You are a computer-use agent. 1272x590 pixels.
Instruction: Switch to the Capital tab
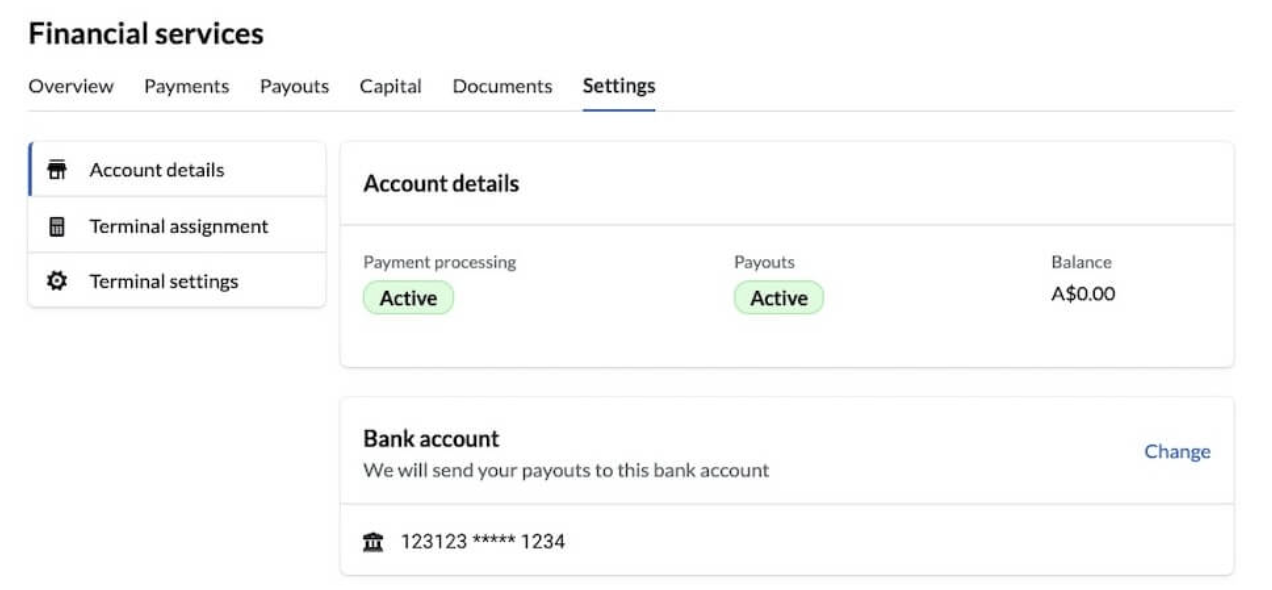(x=390, y=86)
